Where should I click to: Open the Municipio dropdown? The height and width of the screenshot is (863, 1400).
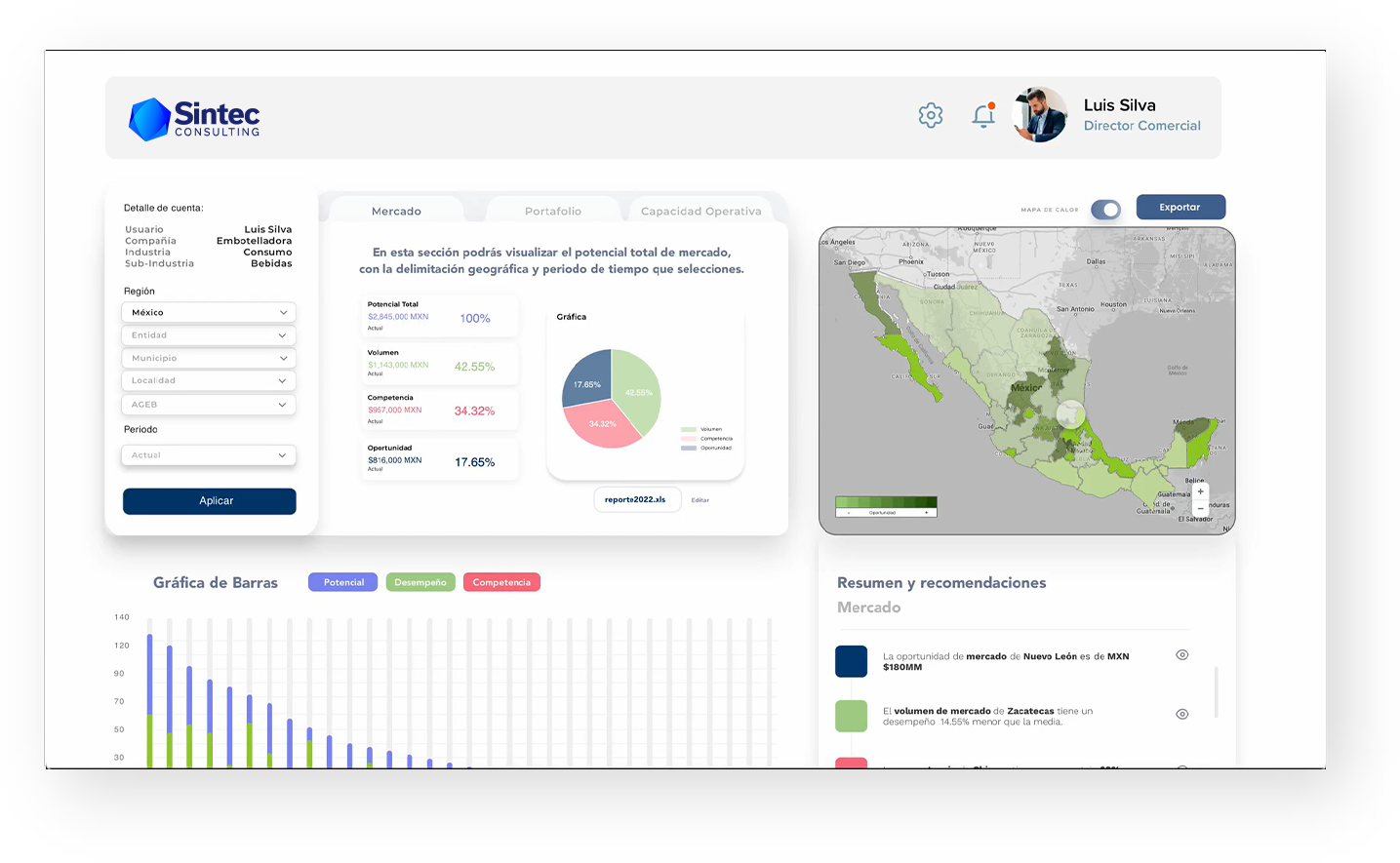pyautogui.click(x=209, y=358)
